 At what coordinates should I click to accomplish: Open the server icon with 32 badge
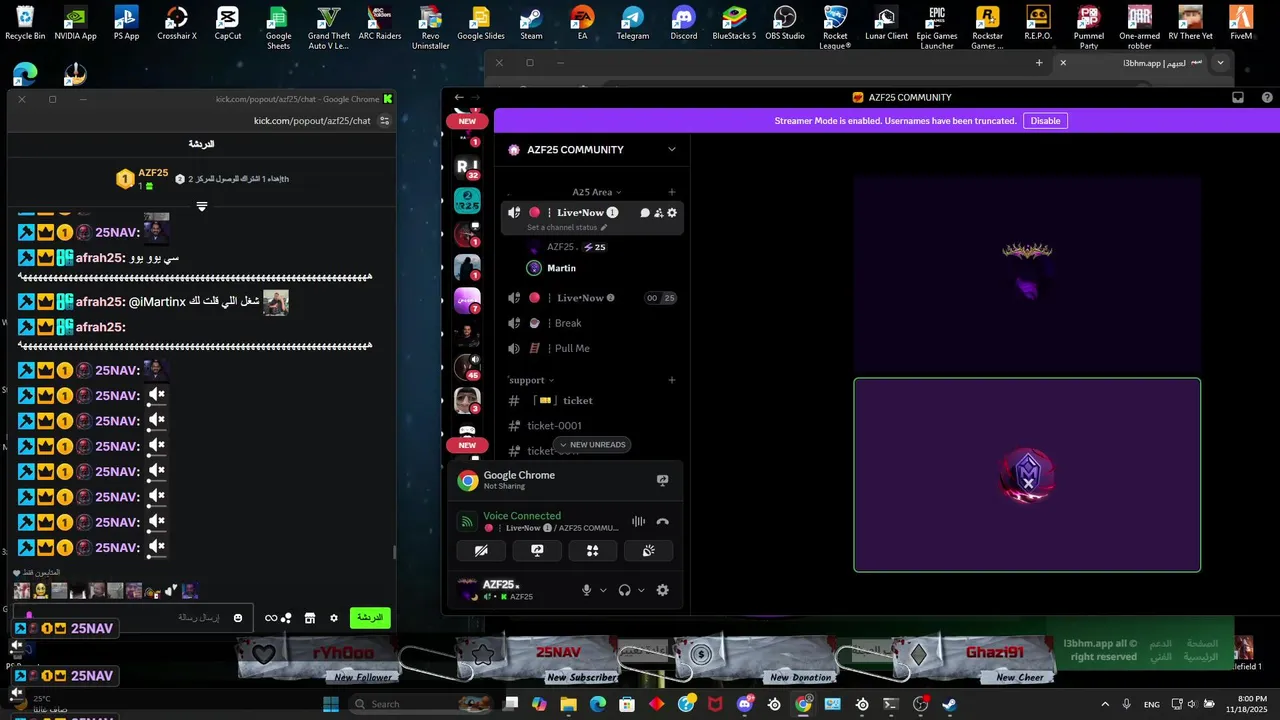pyautogui.click(x=467, y=167)
